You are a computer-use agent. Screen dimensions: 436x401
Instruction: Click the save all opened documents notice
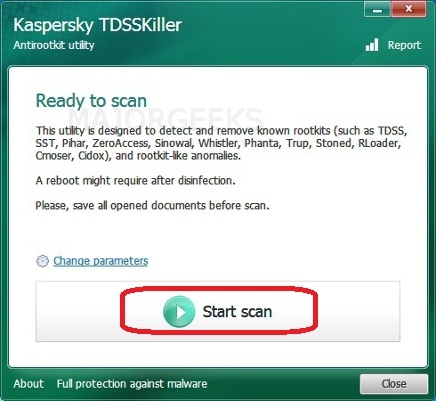click(x=152, y=205)
